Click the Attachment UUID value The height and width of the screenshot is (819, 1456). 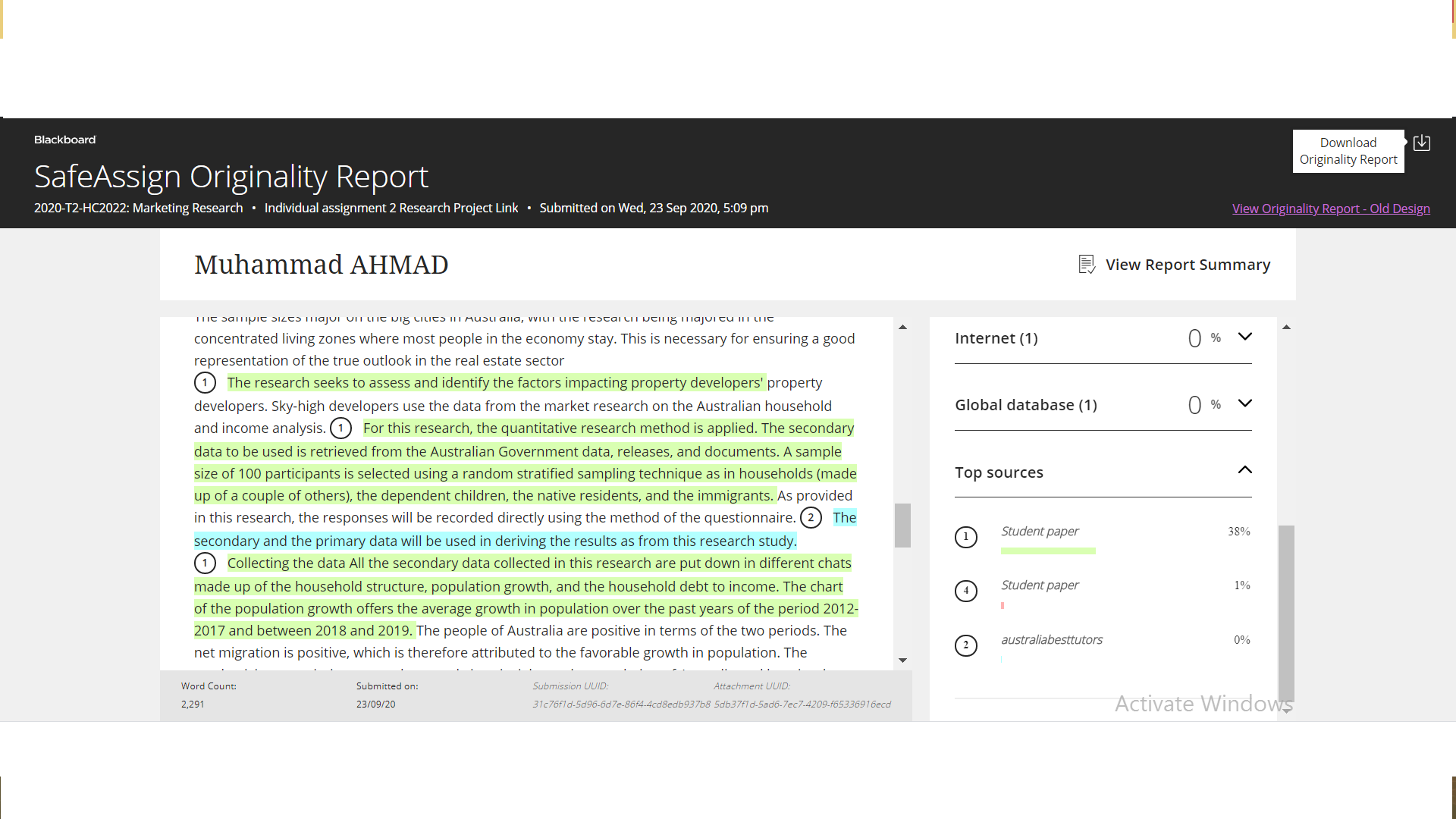click(x=802, y=704)
